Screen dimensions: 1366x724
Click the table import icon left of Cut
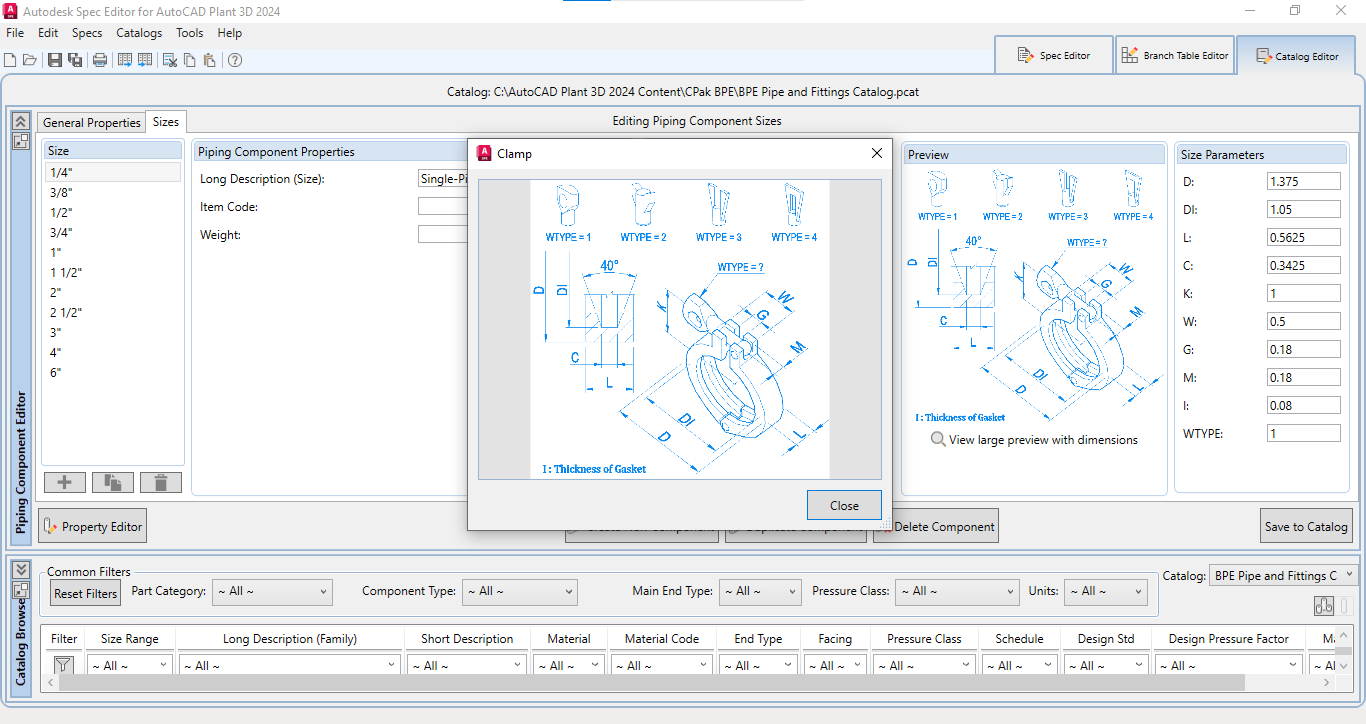pyautogui.click(x=145, y=60)
